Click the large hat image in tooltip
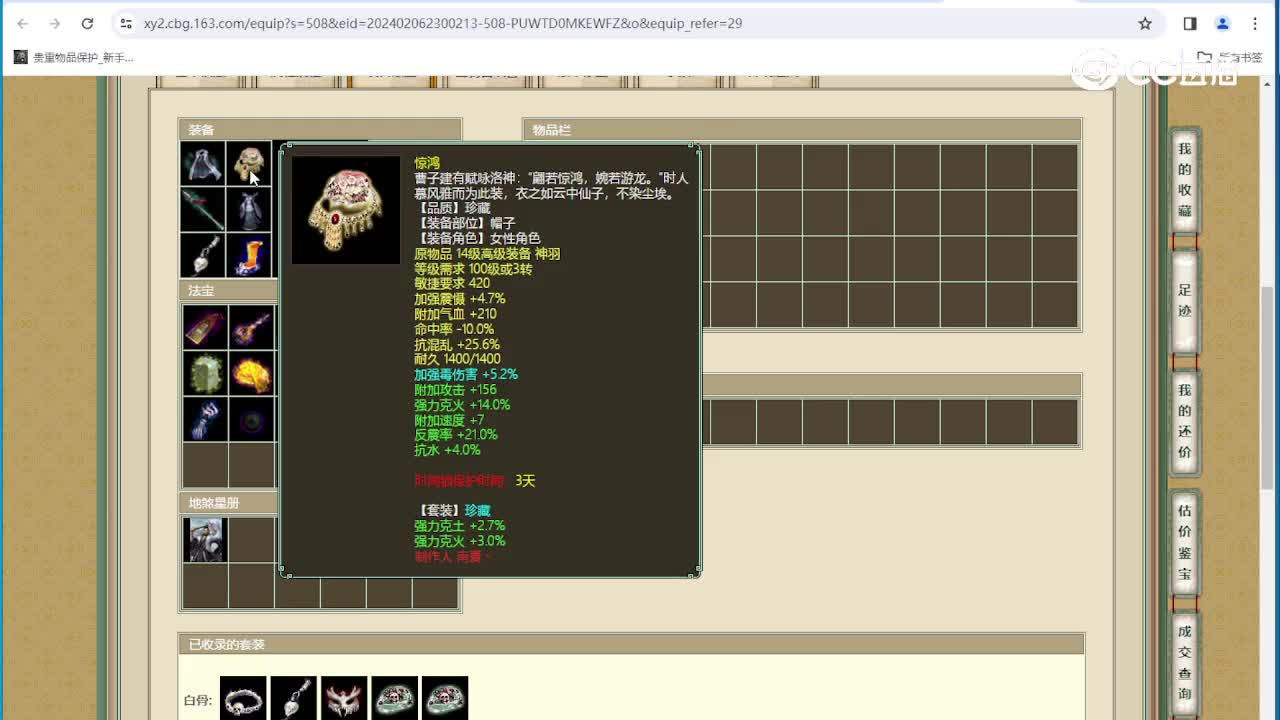Screen dimensions: 1280x720 pyautogui.click(x=346, y=210)
